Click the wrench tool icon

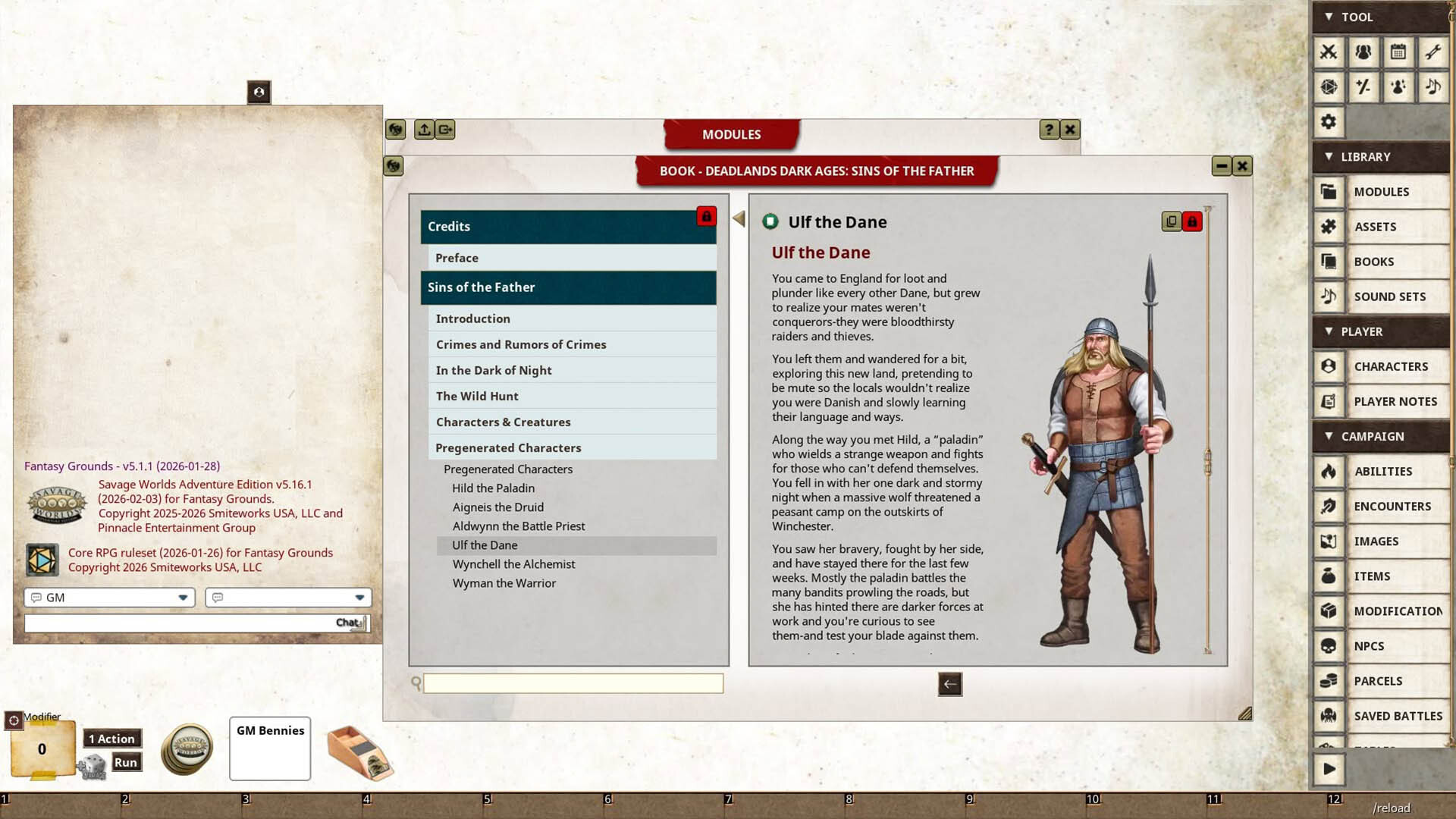[x=1433, y=52]
